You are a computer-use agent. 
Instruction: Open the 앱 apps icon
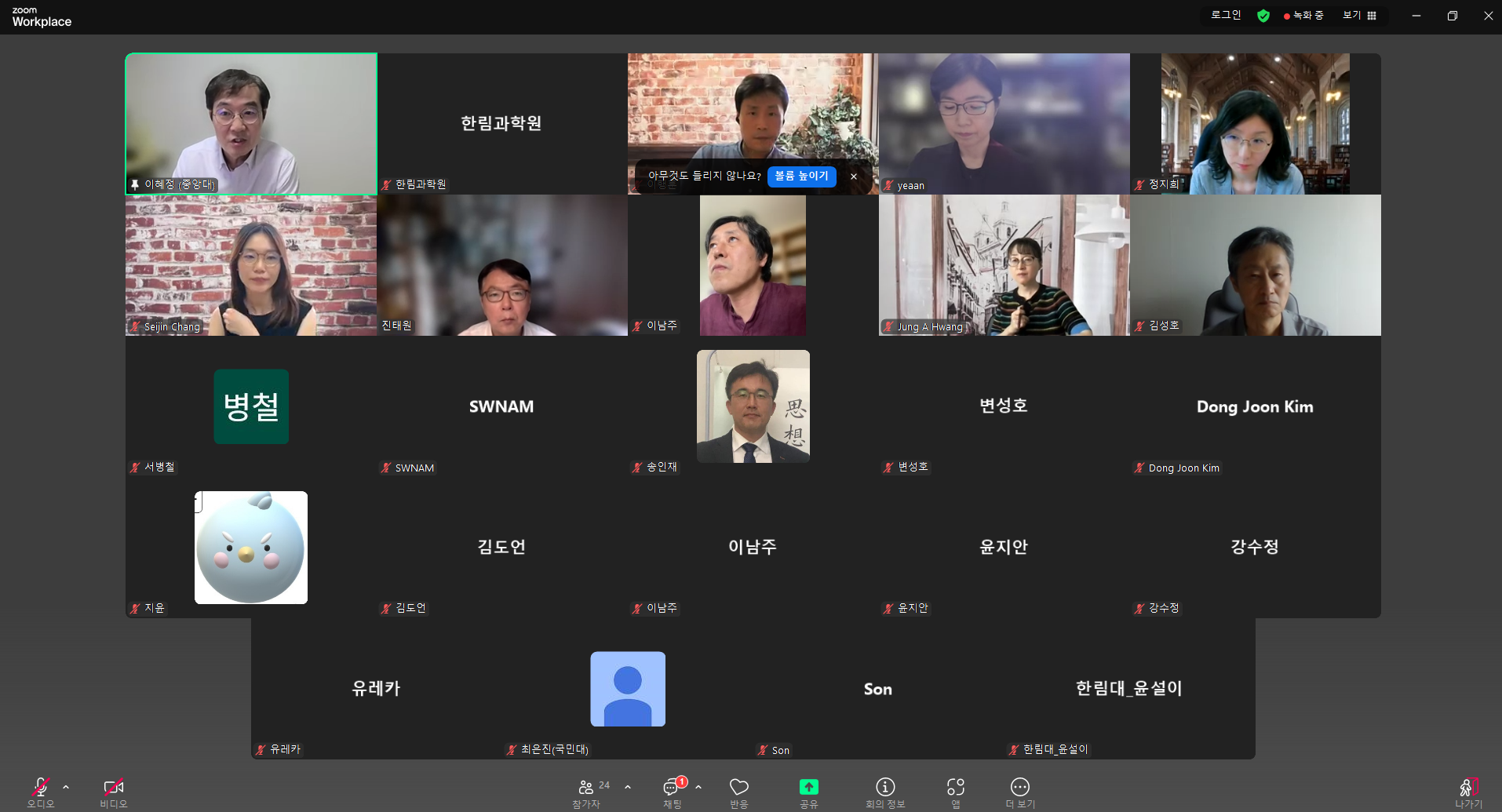pos(956,792)
